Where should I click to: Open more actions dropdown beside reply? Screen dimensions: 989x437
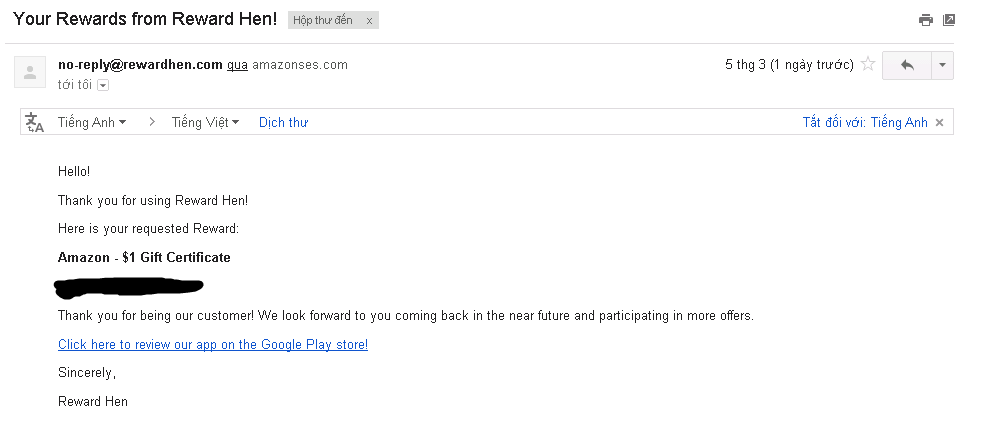tap(942, 65)
